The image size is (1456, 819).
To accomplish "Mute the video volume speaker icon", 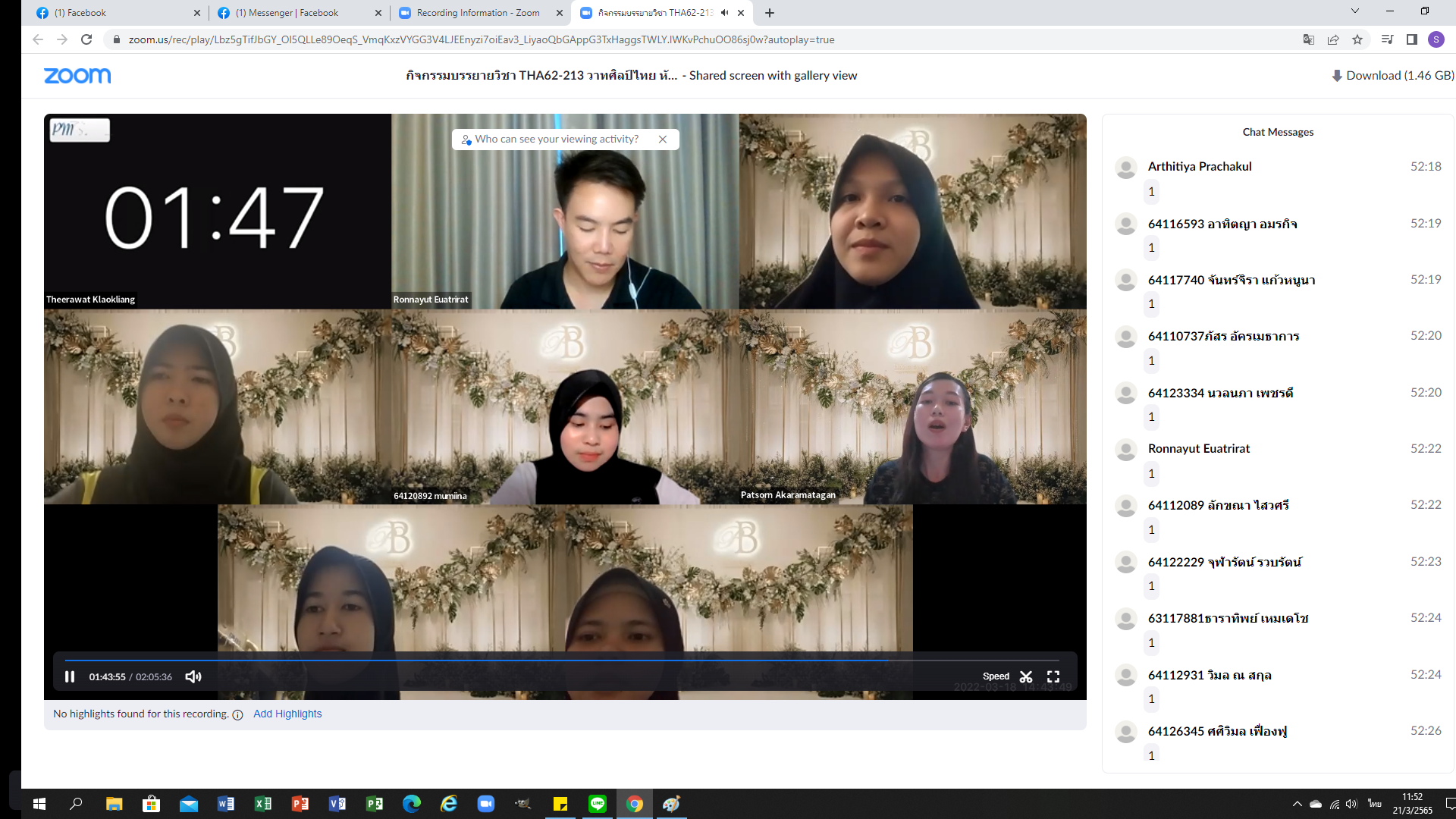I will [193, 676].
